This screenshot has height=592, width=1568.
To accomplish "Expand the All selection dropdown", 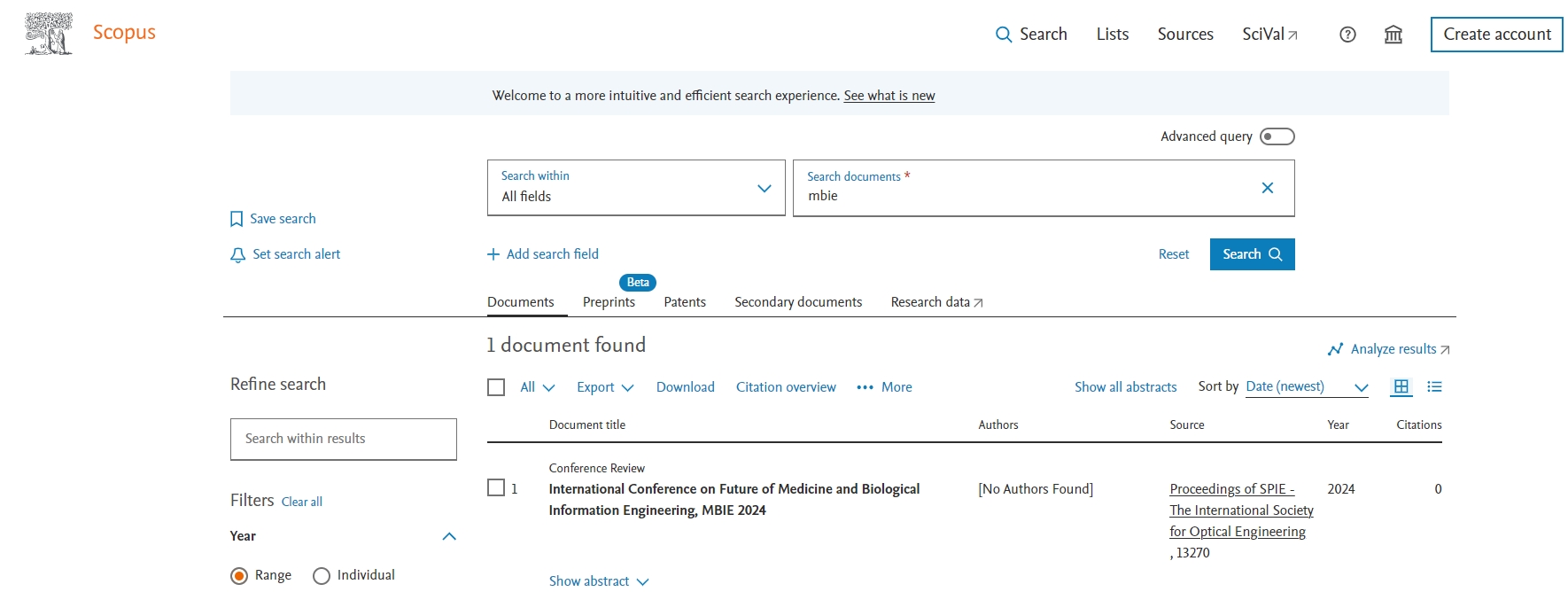I will [538, 387].
